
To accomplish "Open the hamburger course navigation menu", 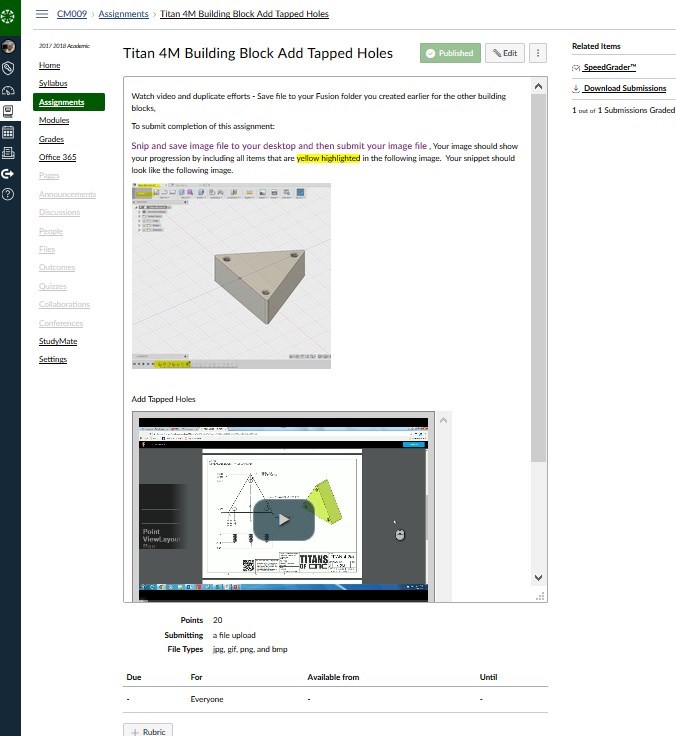I will (41, 14).
